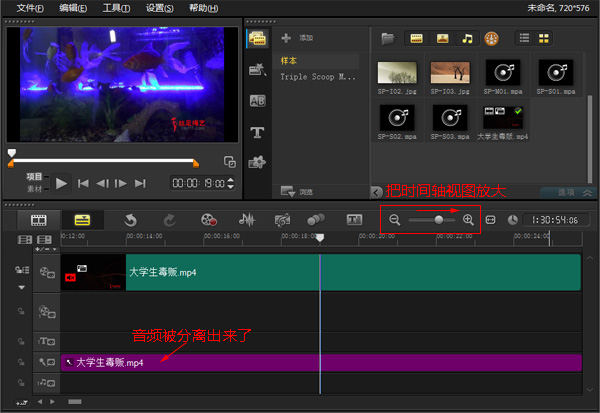The width and height of the screenshot is (600, 413).
Task: Open the Media library panel icon
Action: (x=257, y=39)
